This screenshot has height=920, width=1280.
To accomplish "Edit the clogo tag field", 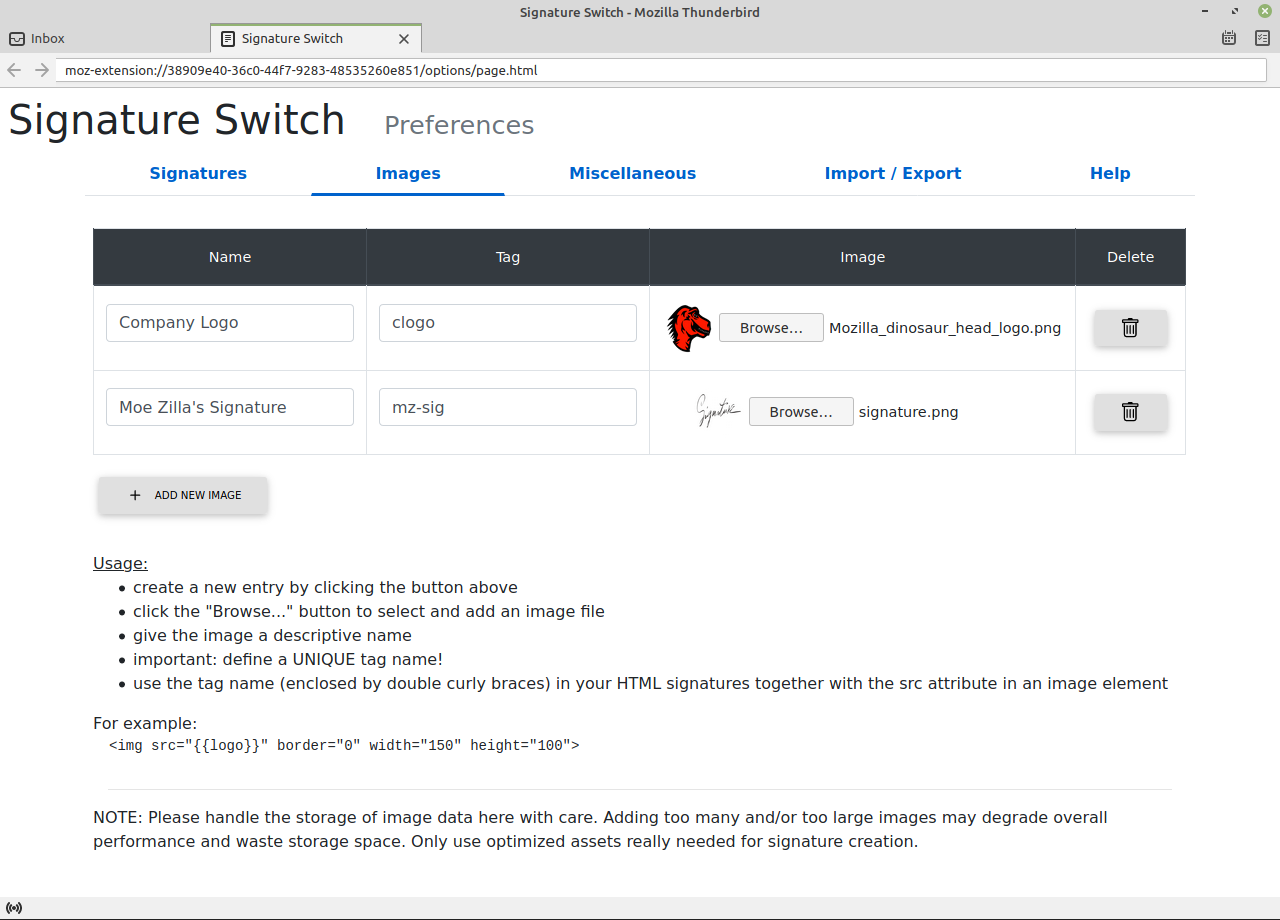I will (x=508, y=323).
